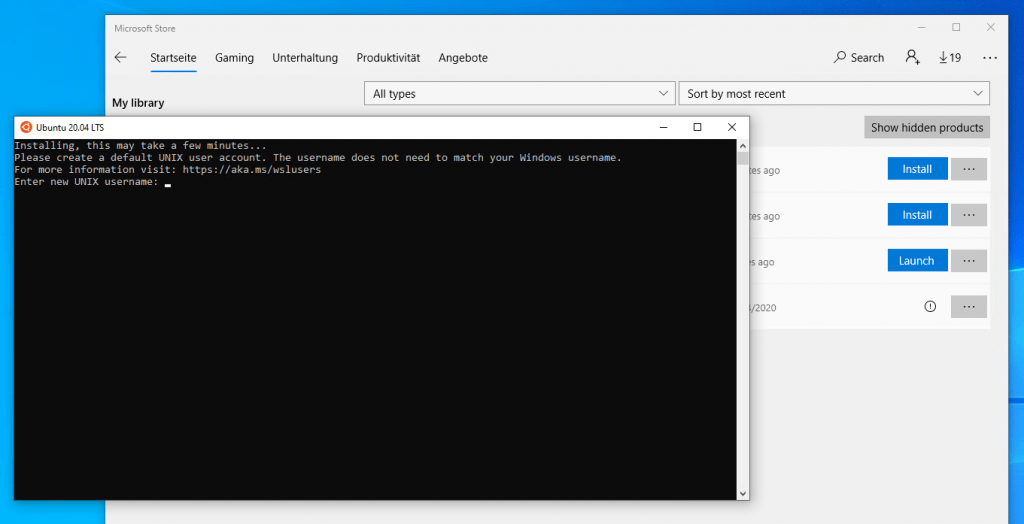Close the Ubuntu 20.04 LTS terminal window
The image size is (1024, 524).
(732, 127)
